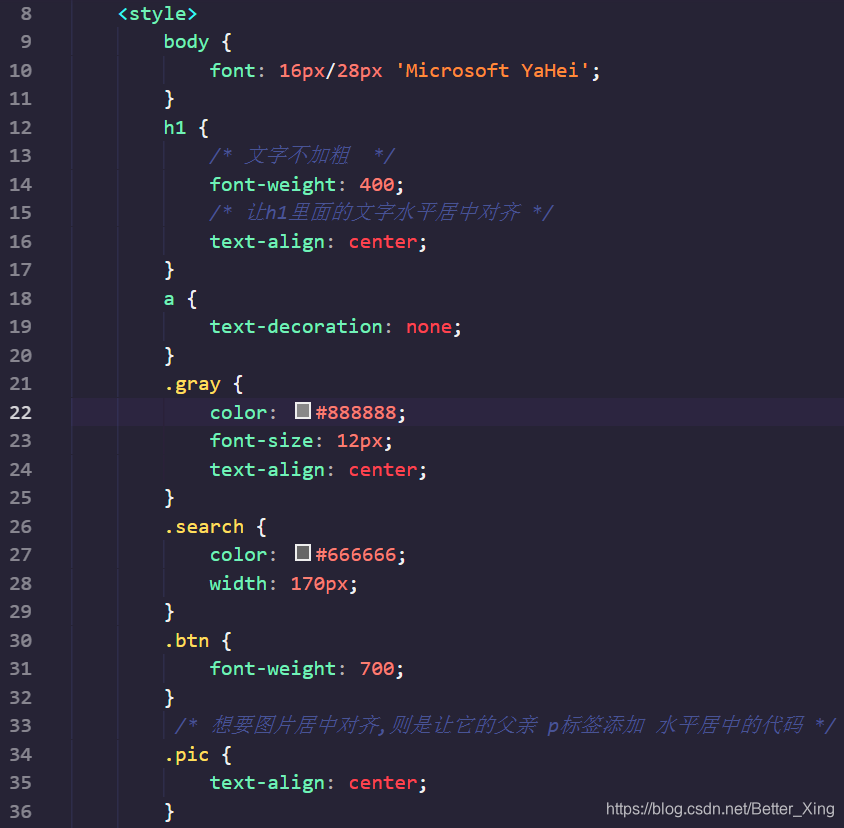The image size is (844, 828).
Task: Click the font-size property
Action: coord(262,441)
